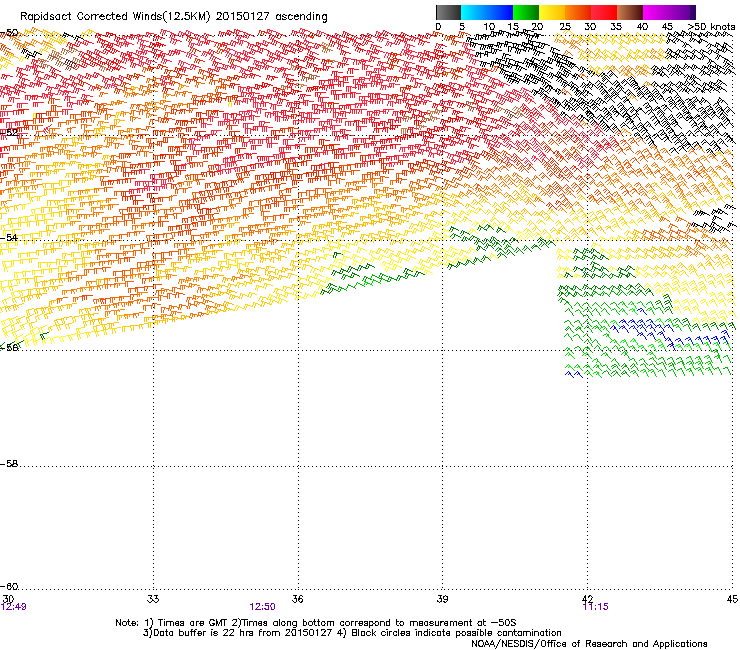The width and height of the screenshot is (740, 650).
Task: Click the '25' legend scale label
Action: point(565,27)
